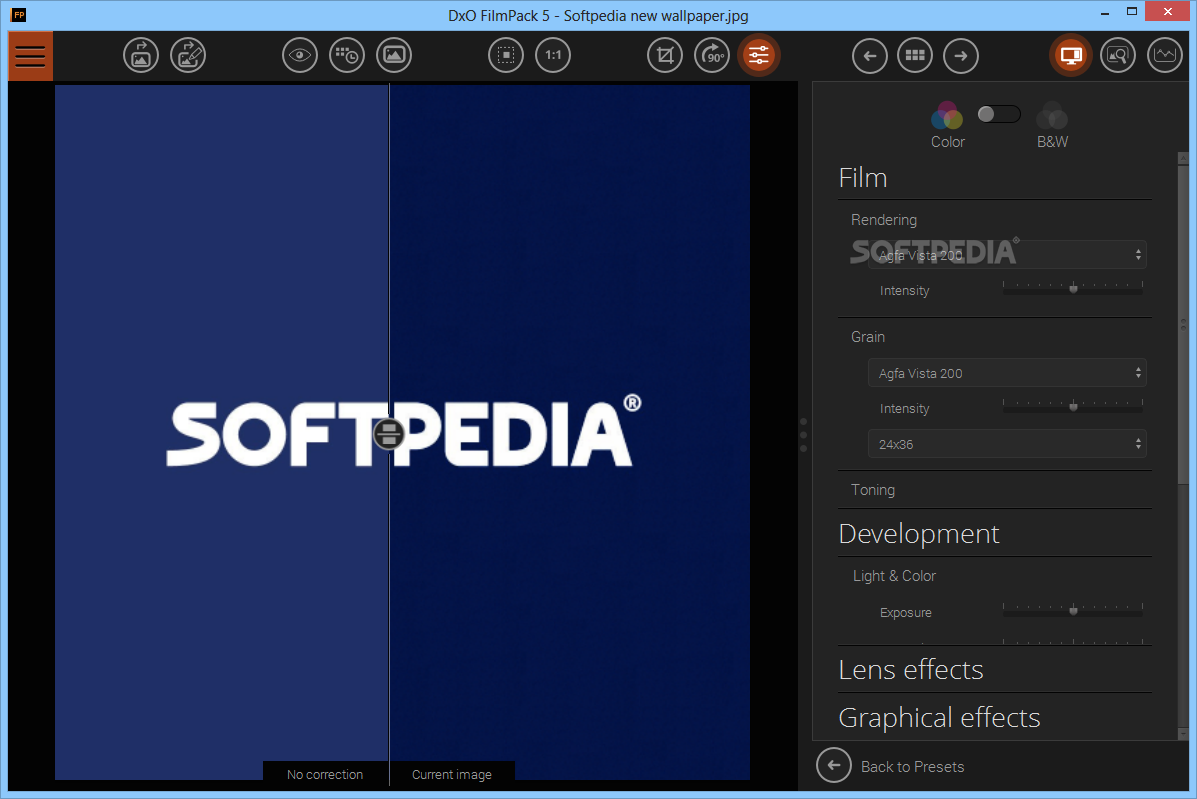
Task: Click the fit-to-screen zoom icon
Action: pyautogui.click(x=505, y=55)
